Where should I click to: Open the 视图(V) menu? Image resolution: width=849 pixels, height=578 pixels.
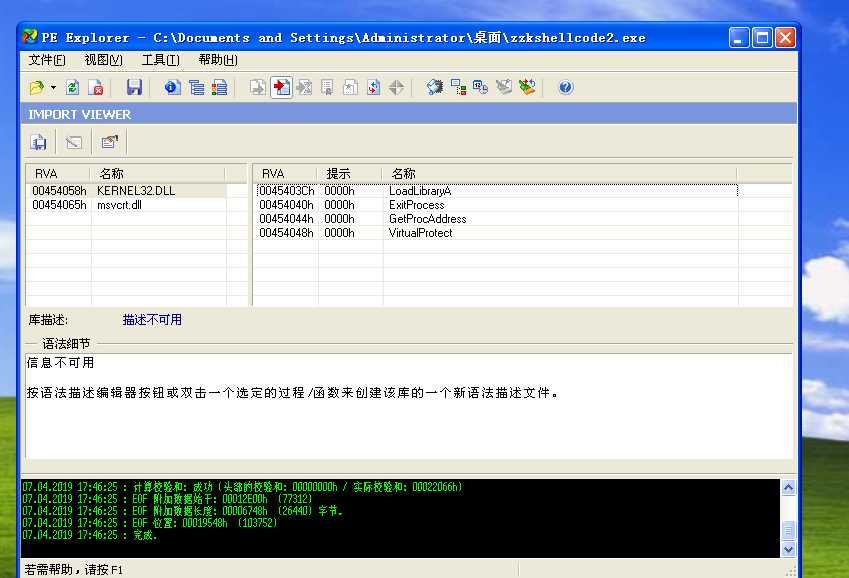point(103,60)
